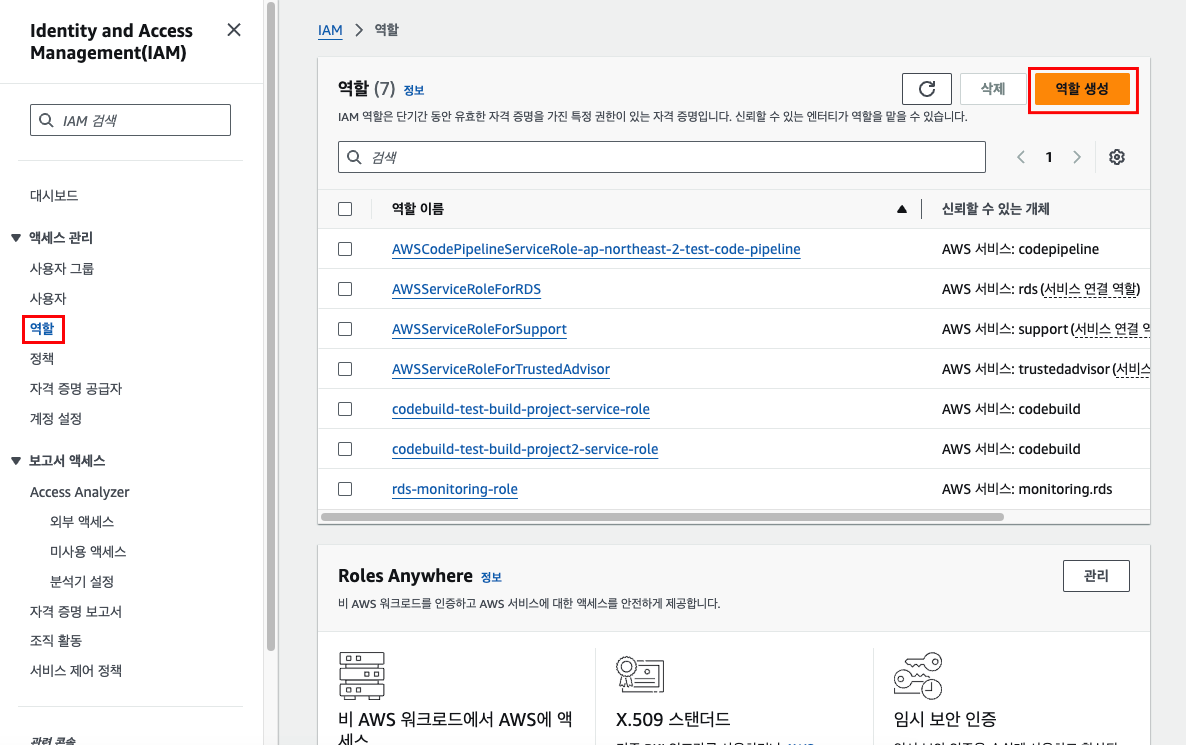Click 'AWS 서비스: monitoring.rds' cell
This screenshot has height=745, width=1186.
1027,489
